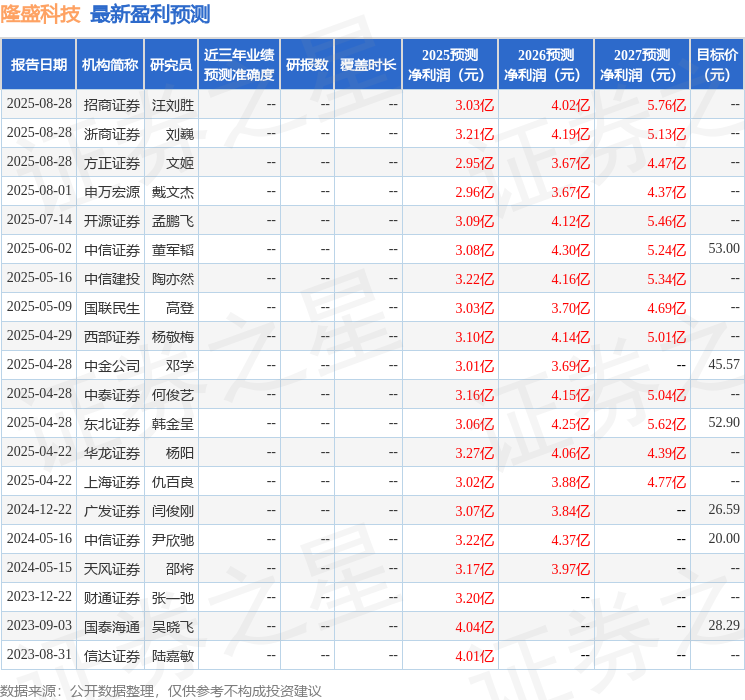Click the 覆盖时长 column header
745x700 pixels.
pyautogui.click(x=368, y=65)
